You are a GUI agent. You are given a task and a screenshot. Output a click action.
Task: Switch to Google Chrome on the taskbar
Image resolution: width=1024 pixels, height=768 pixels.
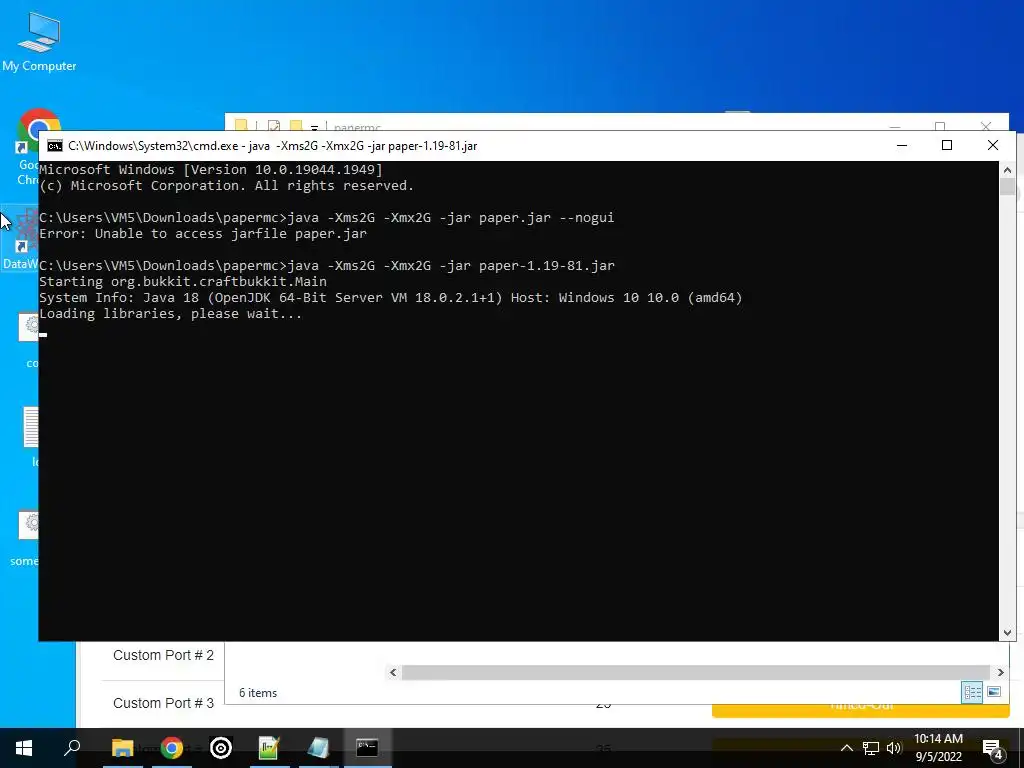(x=172, y=748)
